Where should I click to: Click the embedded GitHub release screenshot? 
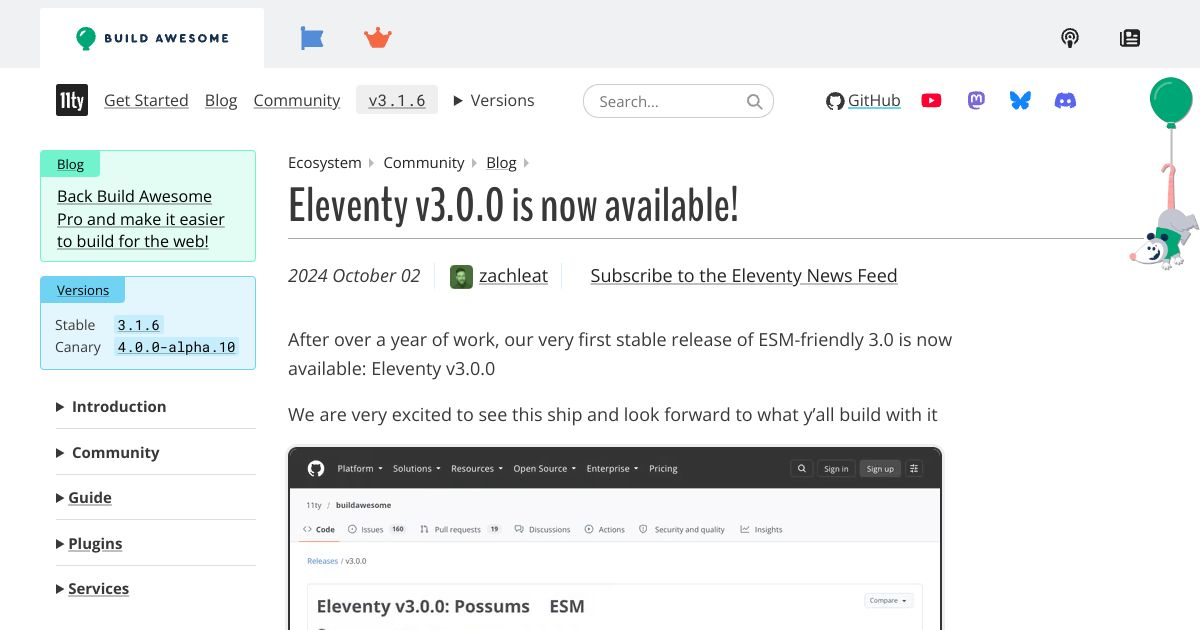(615, 538)
